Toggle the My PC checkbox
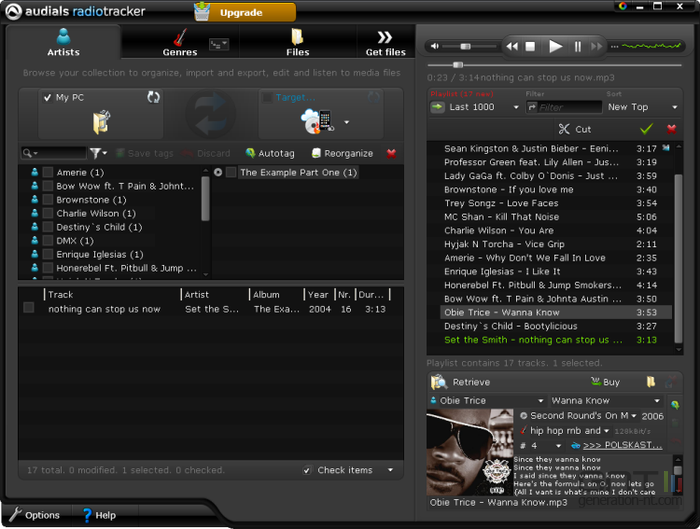This screenshot has height=529, width=700. point(47,97)
